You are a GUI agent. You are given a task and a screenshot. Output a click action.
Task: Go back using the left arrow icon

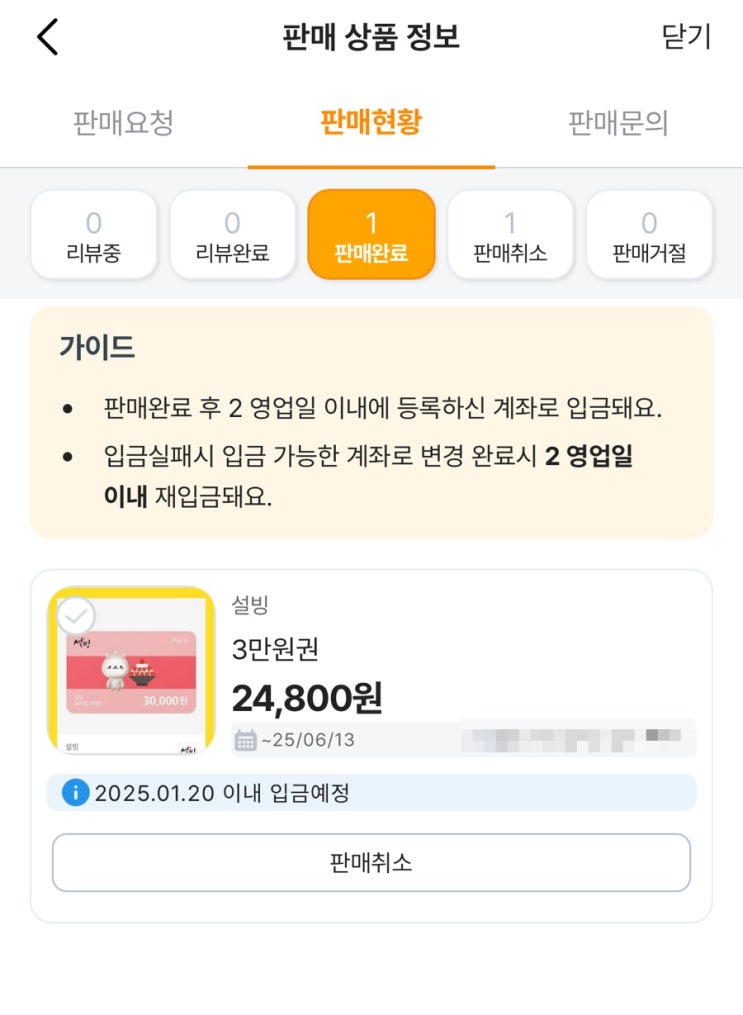pyautogui.click(x=47, y=36)
